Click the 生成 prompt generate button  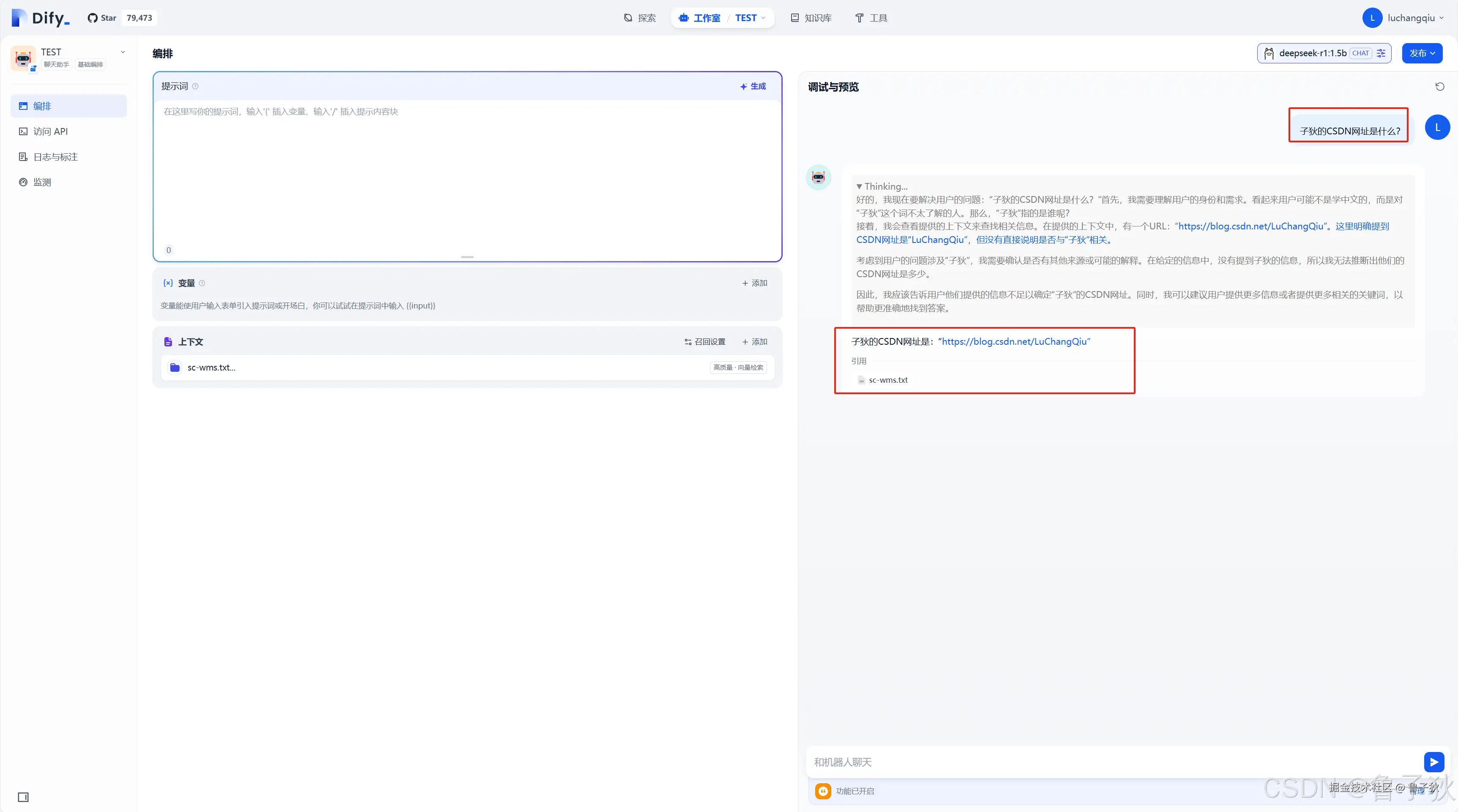753,86
